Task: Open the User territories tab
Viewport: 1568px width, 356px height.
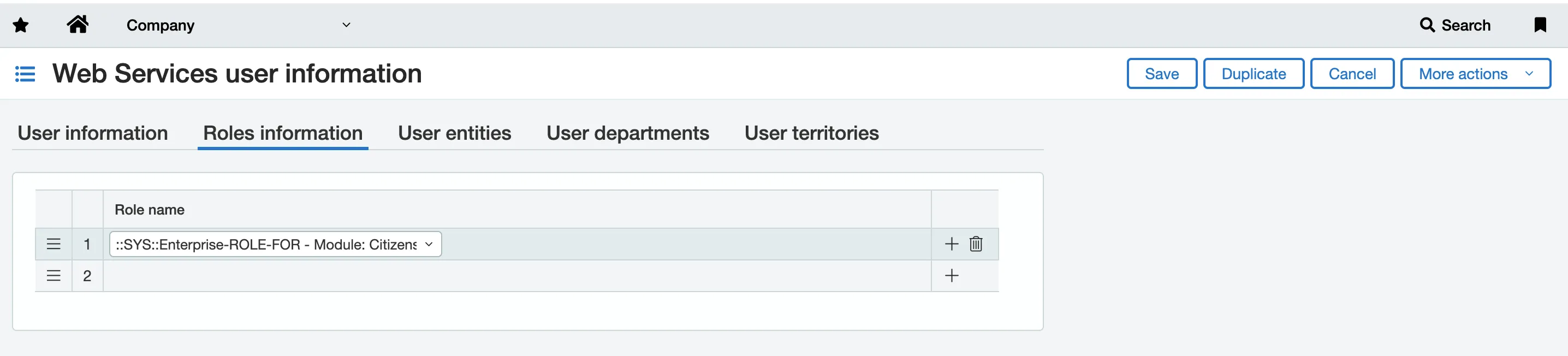Action: [x=811, y=133]
